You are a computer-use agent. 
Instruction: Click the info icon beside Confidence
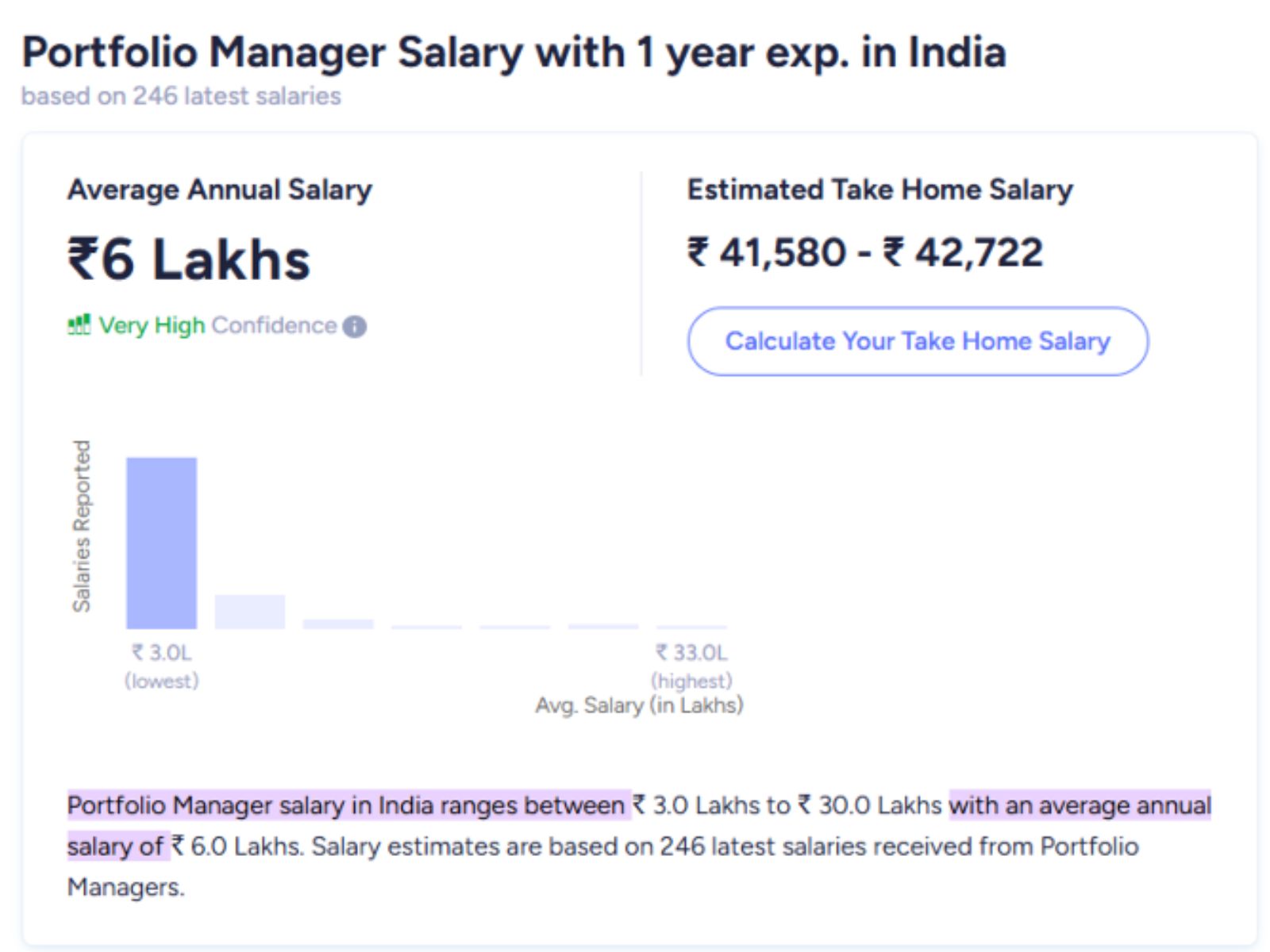point(355,325)
